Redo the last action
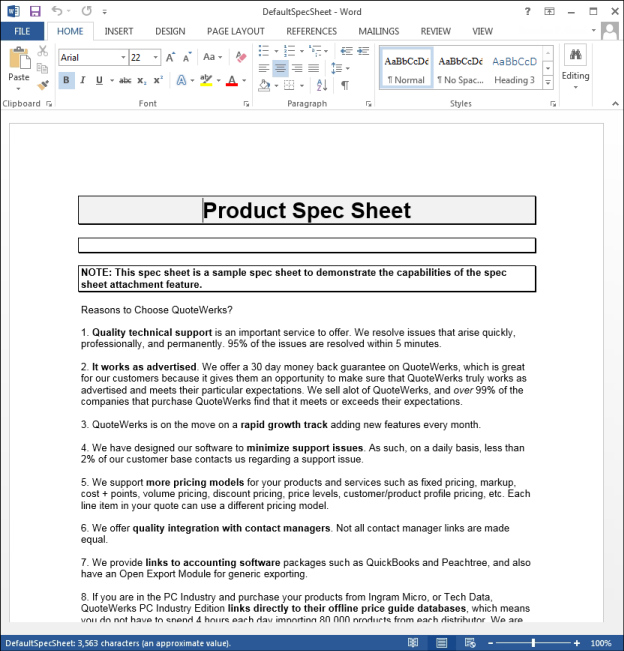 (86, 11)
